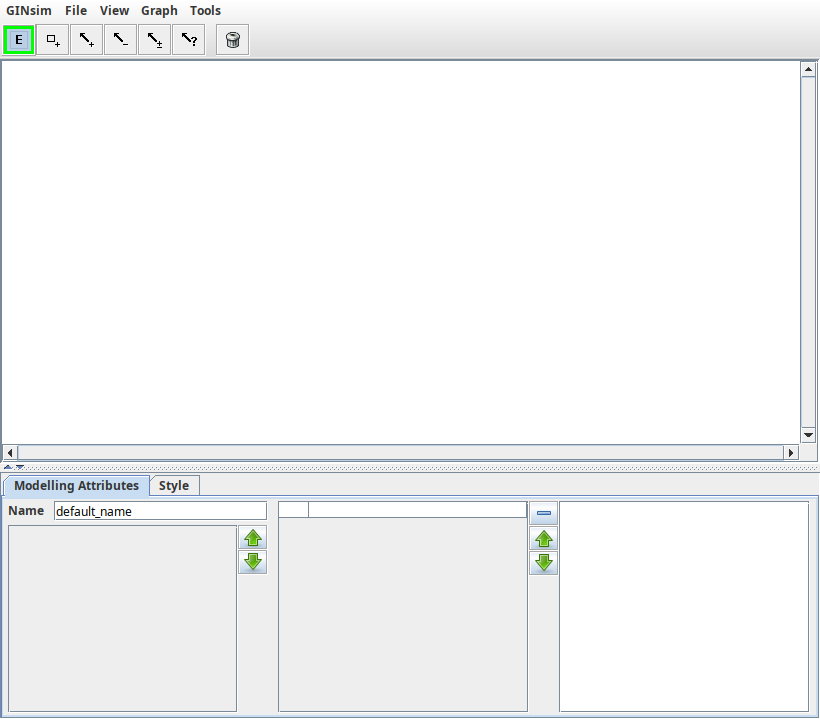Select the Edit mode 'E' tool
820x719 pixels.
(x=19, y=40)
